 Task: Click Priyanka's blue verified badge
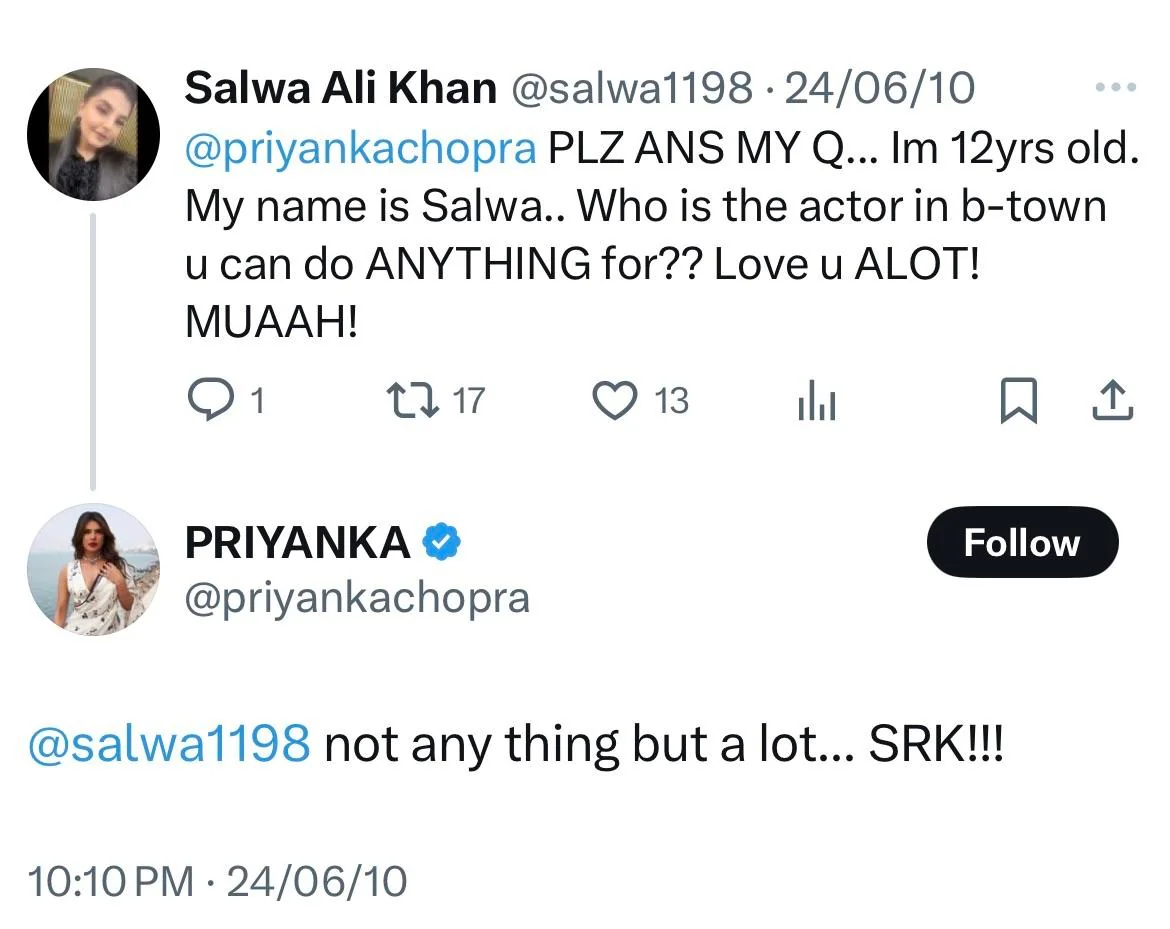(441, 543)
